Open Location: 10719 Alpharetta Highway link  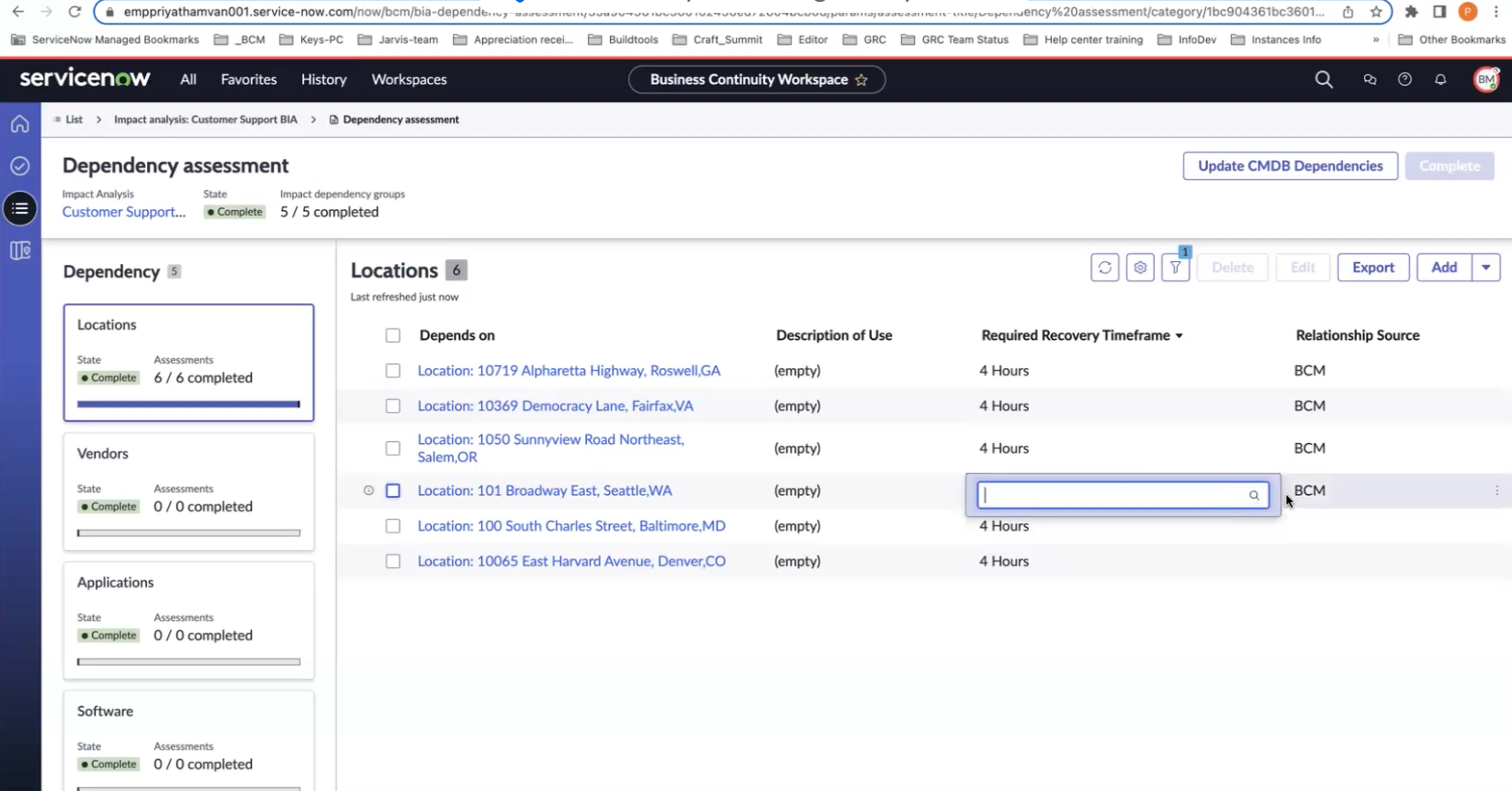click(569, 371)
